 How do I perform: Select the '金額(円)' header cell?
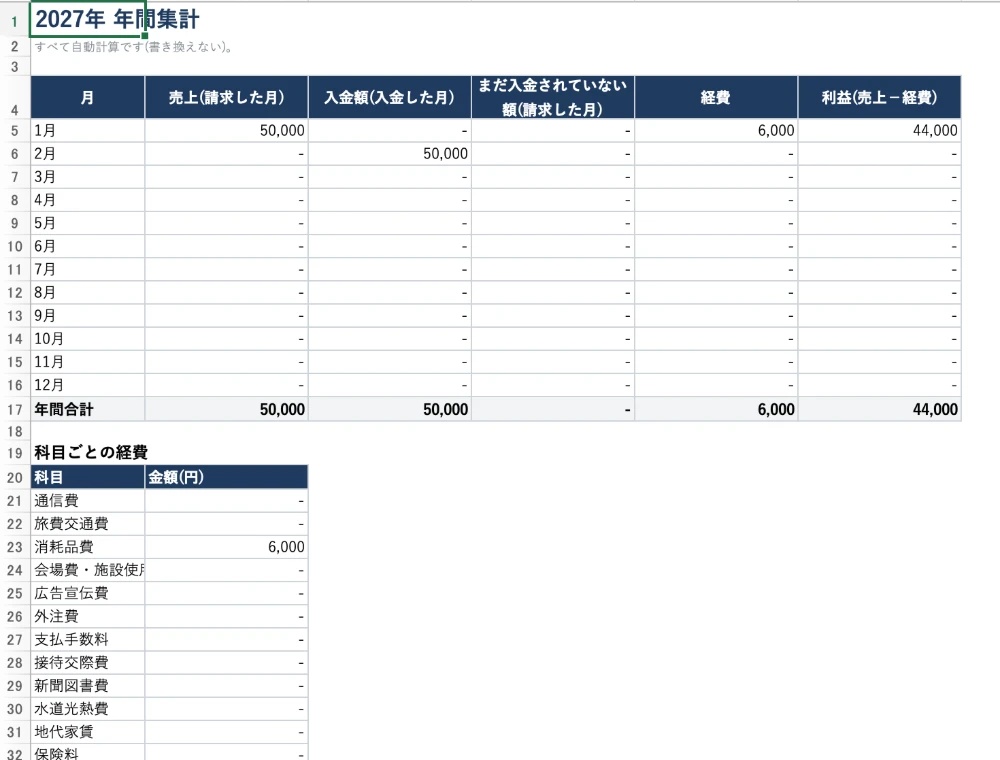226,477
